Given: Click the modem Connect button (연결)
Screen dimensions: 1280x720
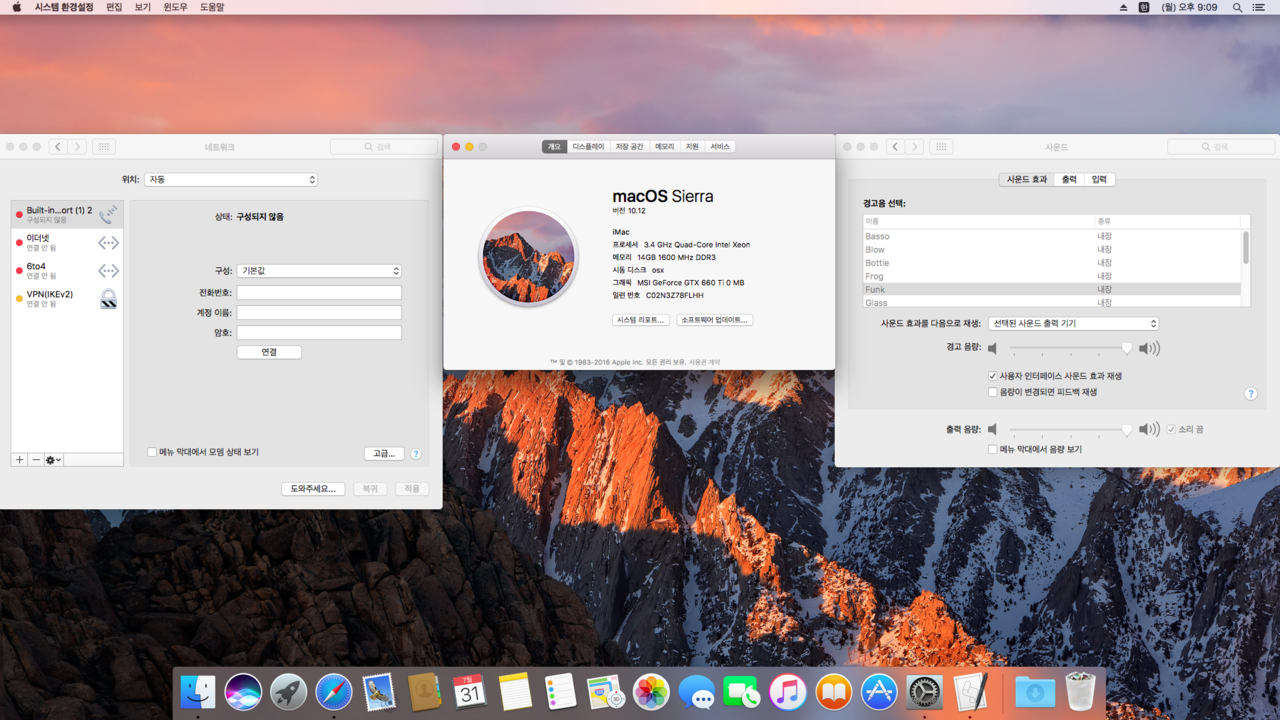Looking at the screenshot, I should point(269,352).
